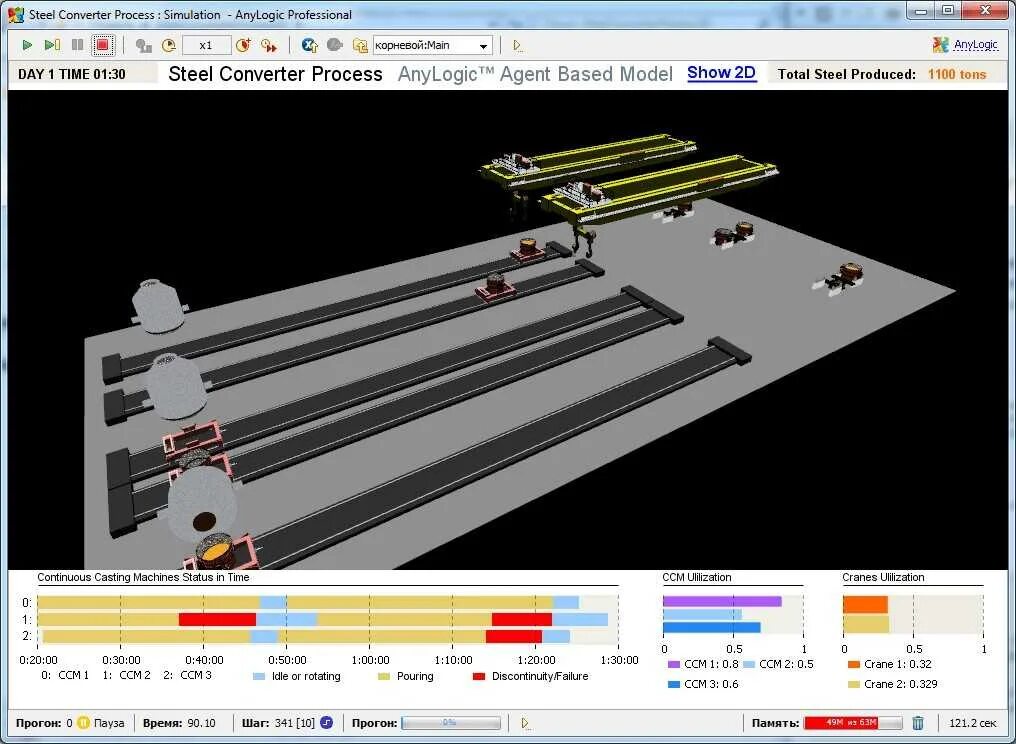Viewport: 1016px width, 744px height.
Task: Click the front overhead crane in 3D view
Action: [x=657, y=192]
